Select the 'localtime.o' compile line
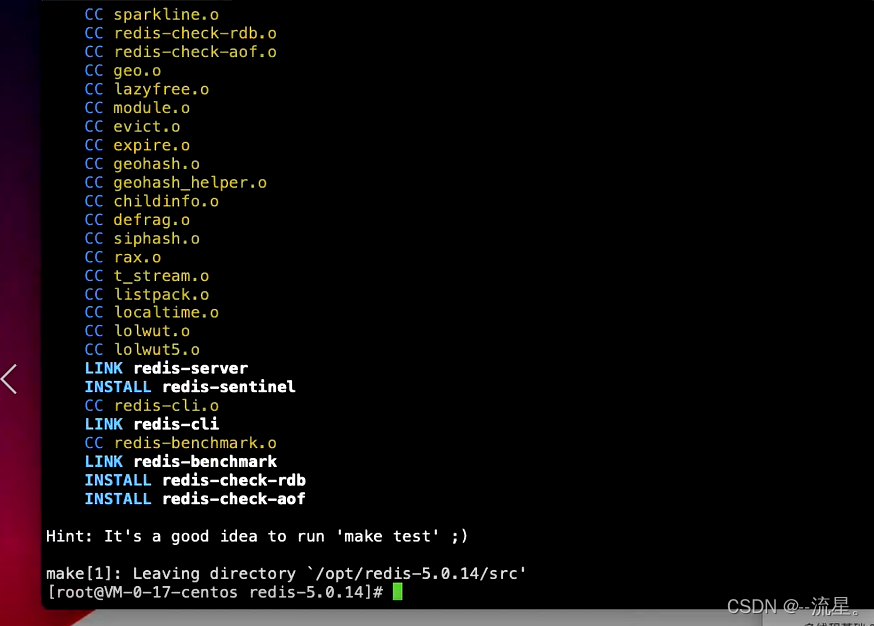874x626 pixels. click(x=152, y=312)
